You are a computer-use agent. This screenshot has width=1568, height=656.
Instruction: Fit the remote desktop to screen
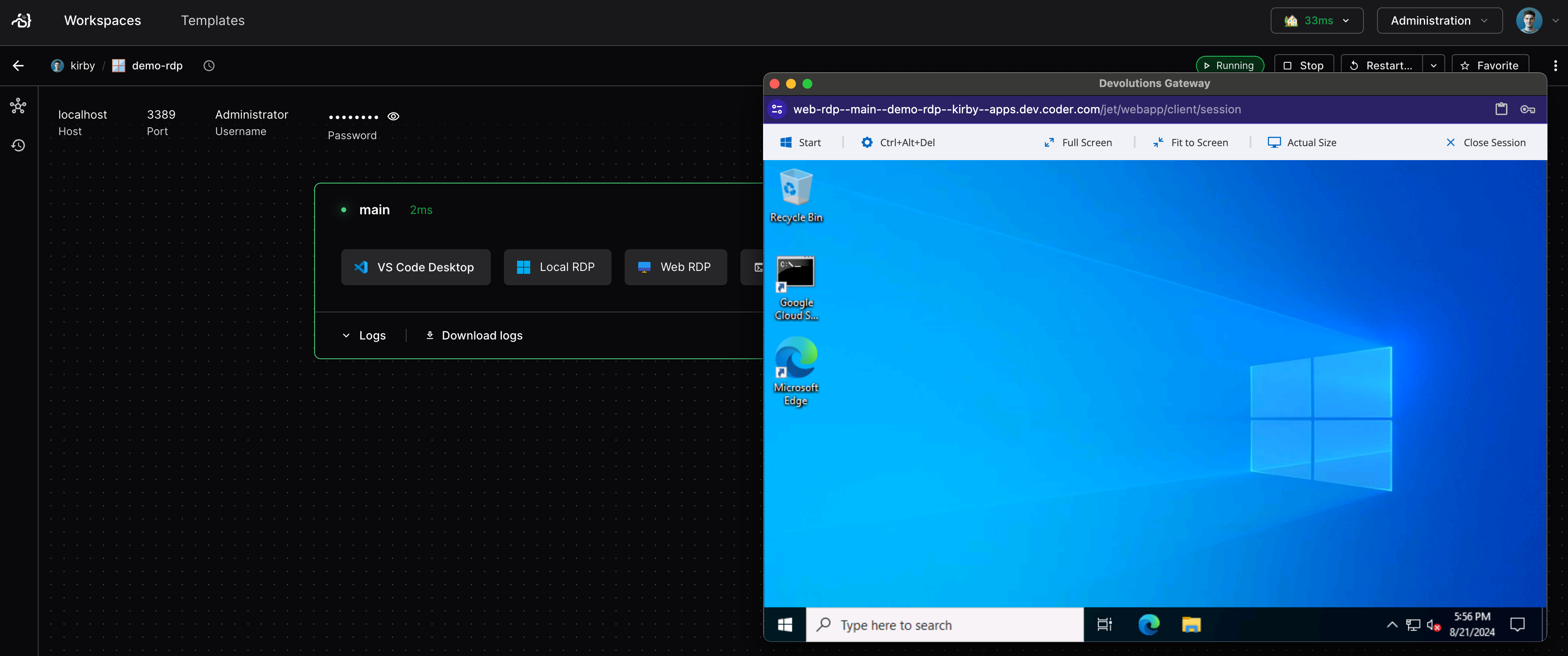[x=1191, y=142]
